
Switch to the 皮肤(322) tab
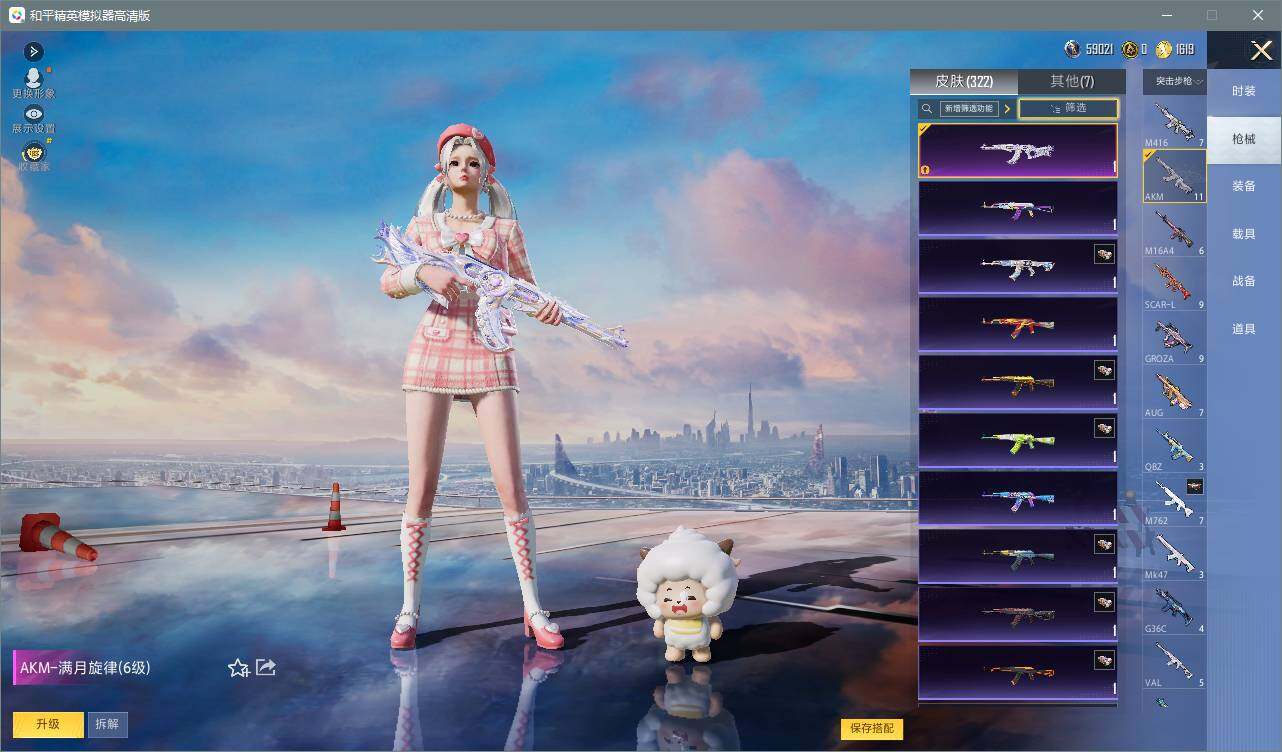(x=964, y=81)
